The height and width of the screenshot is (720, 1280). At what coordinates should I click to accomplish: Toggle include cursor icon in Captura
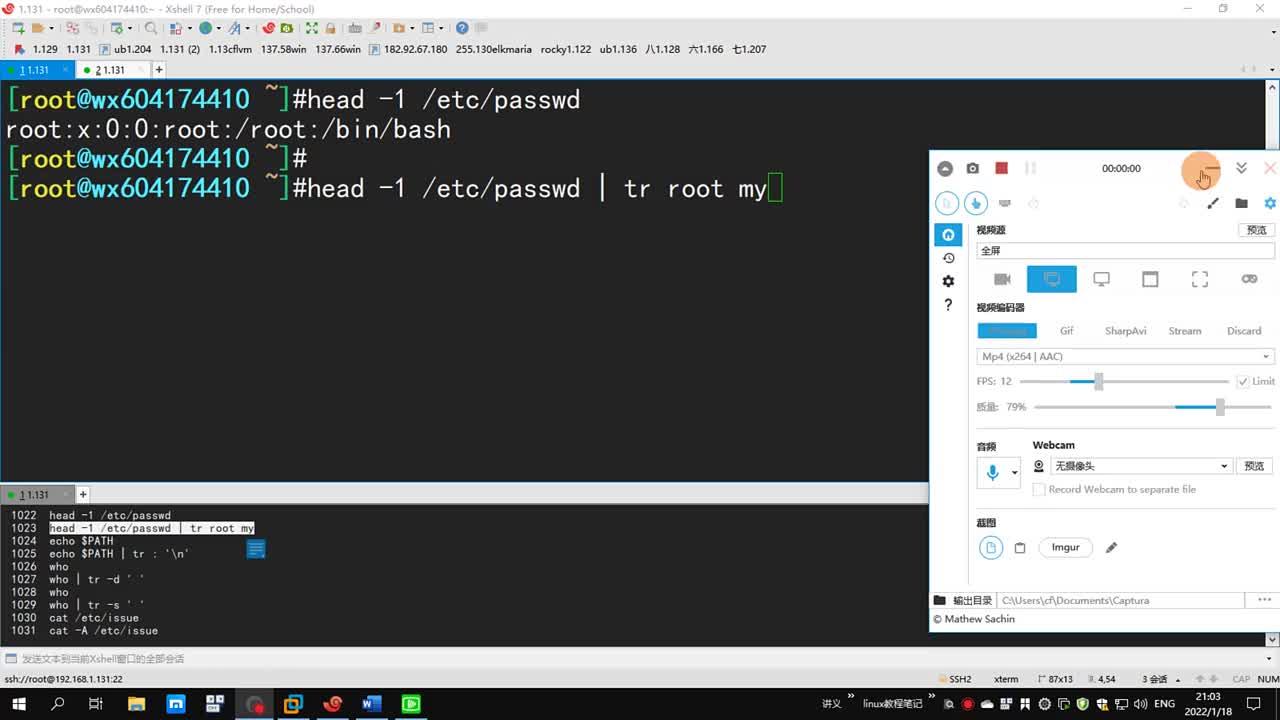point(946,203)
